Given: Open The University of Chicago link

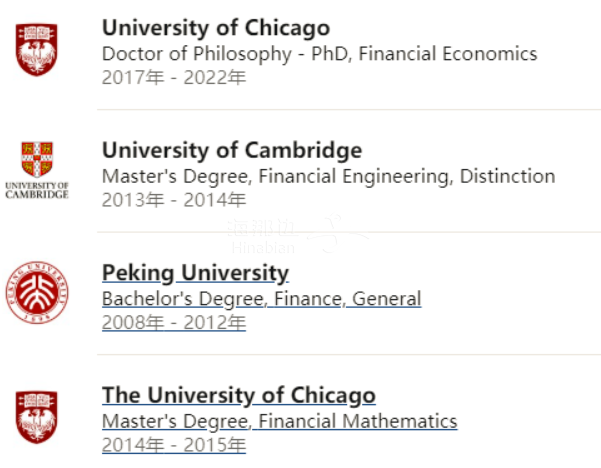Looking at the screenshot, I should click(239, 396).
